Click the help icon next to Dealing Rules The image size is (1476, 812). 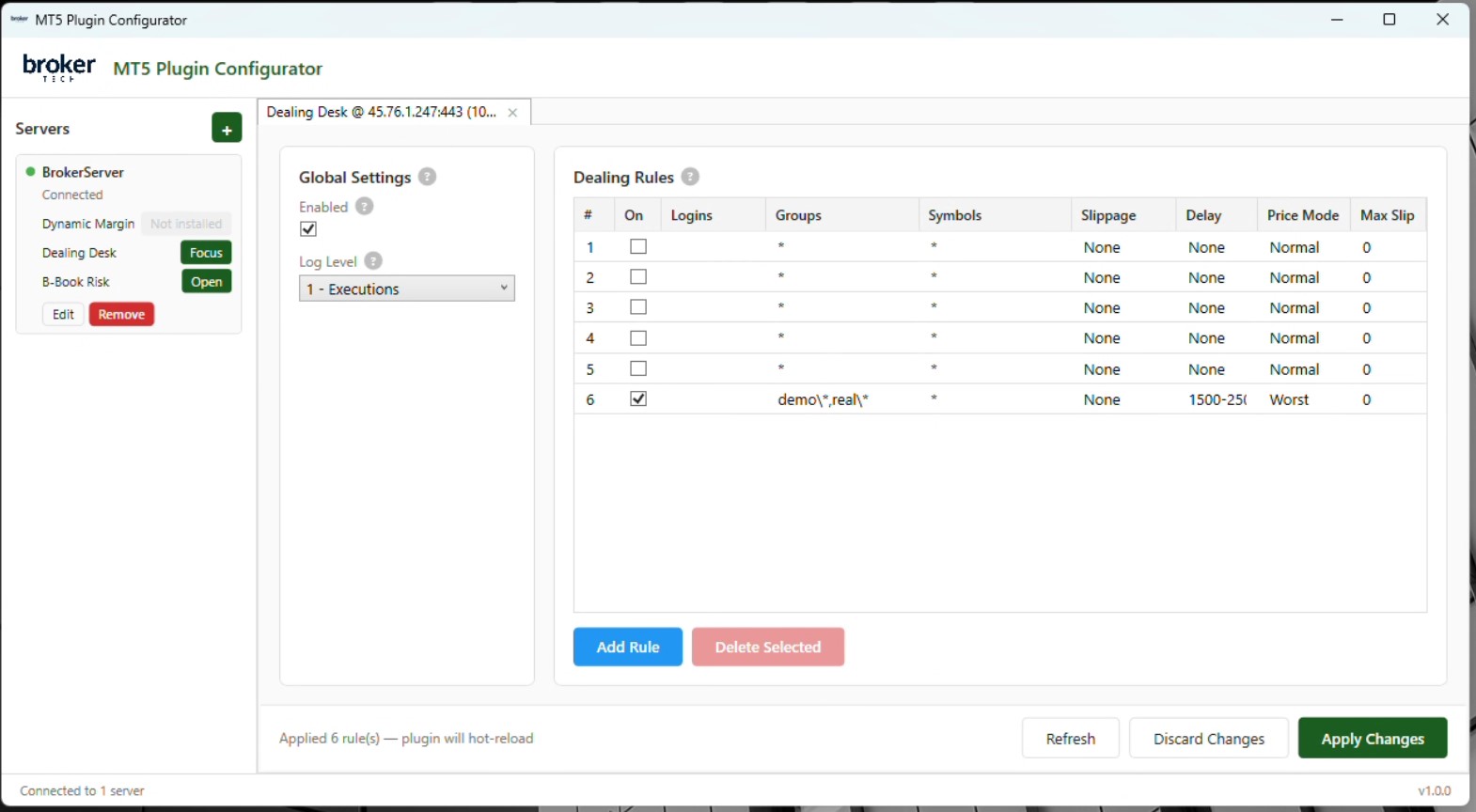click(x=690, y=177)
